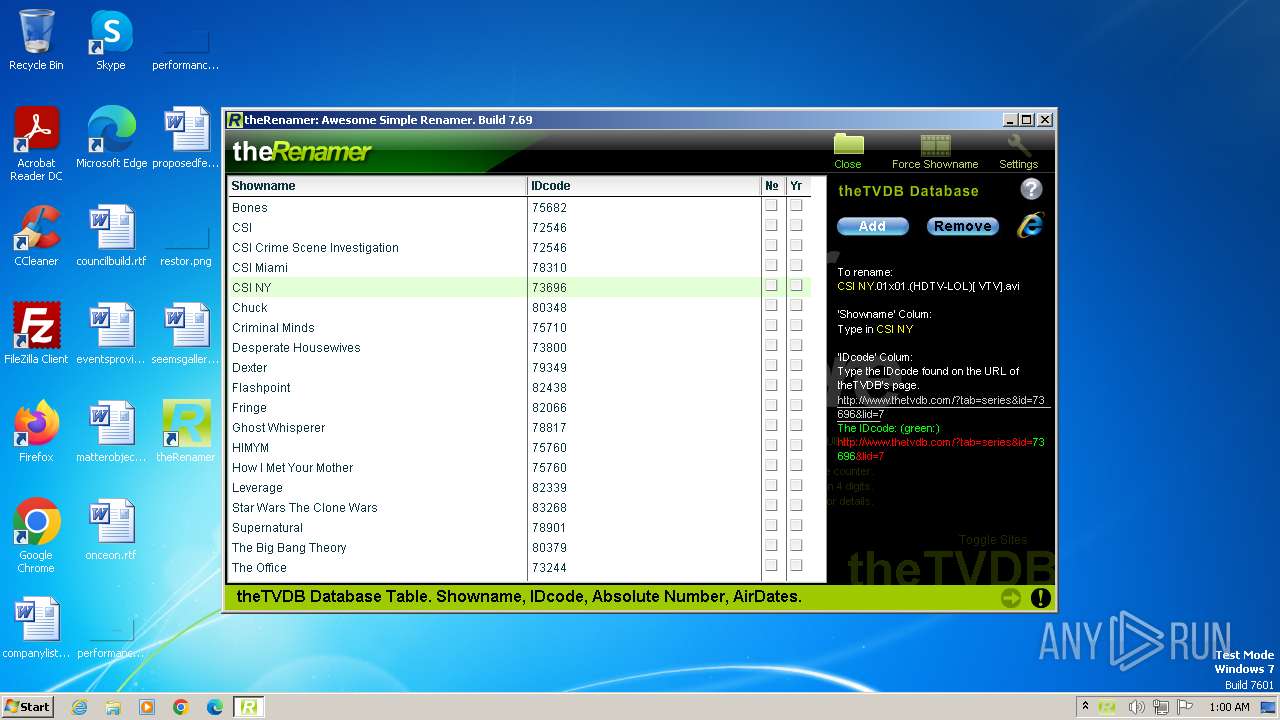The height and width of the screenshot is (720, 1280).
Task: Select the Flashpoint row
Action: tap(519, 387)
